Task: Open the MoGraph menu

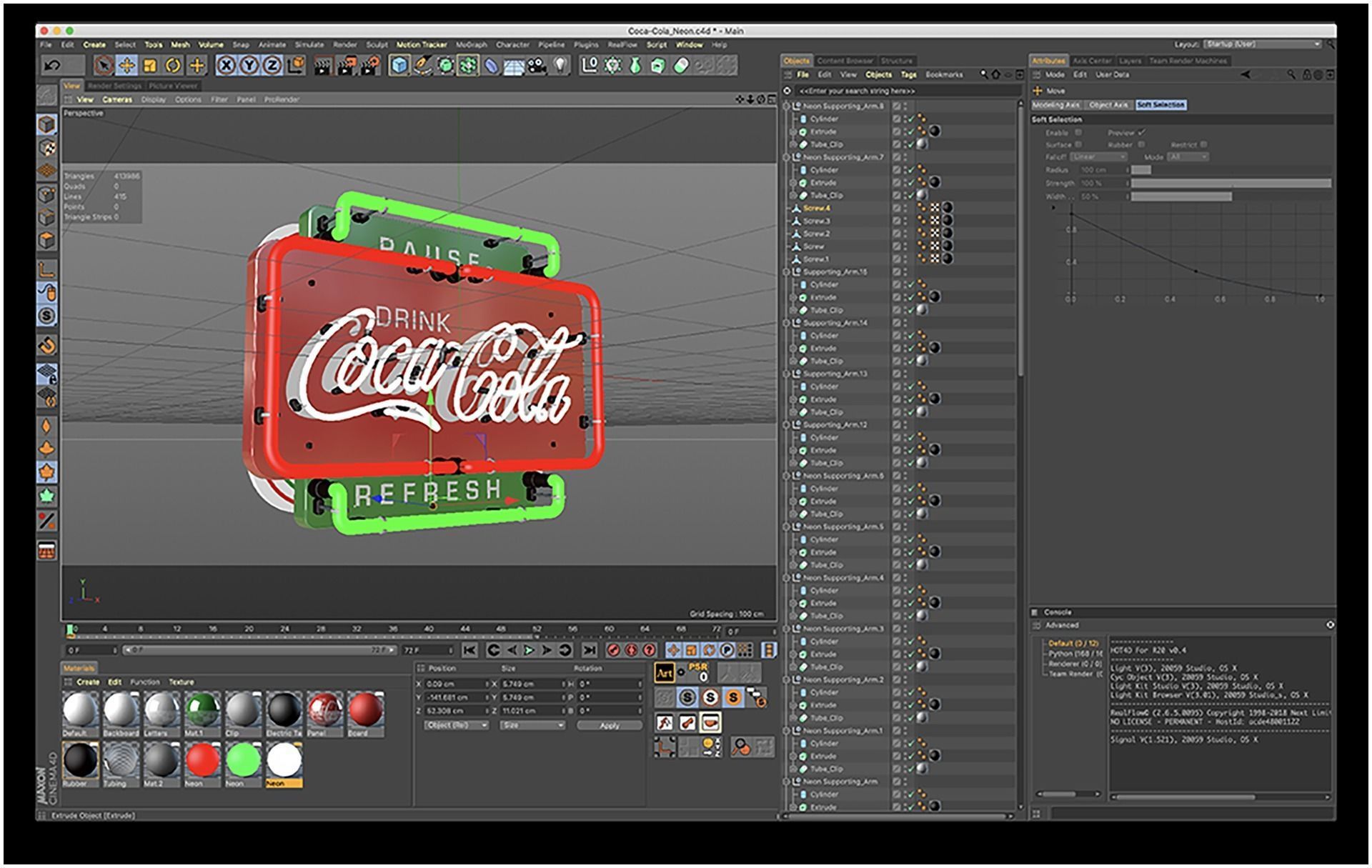Action: pos(472,44)
